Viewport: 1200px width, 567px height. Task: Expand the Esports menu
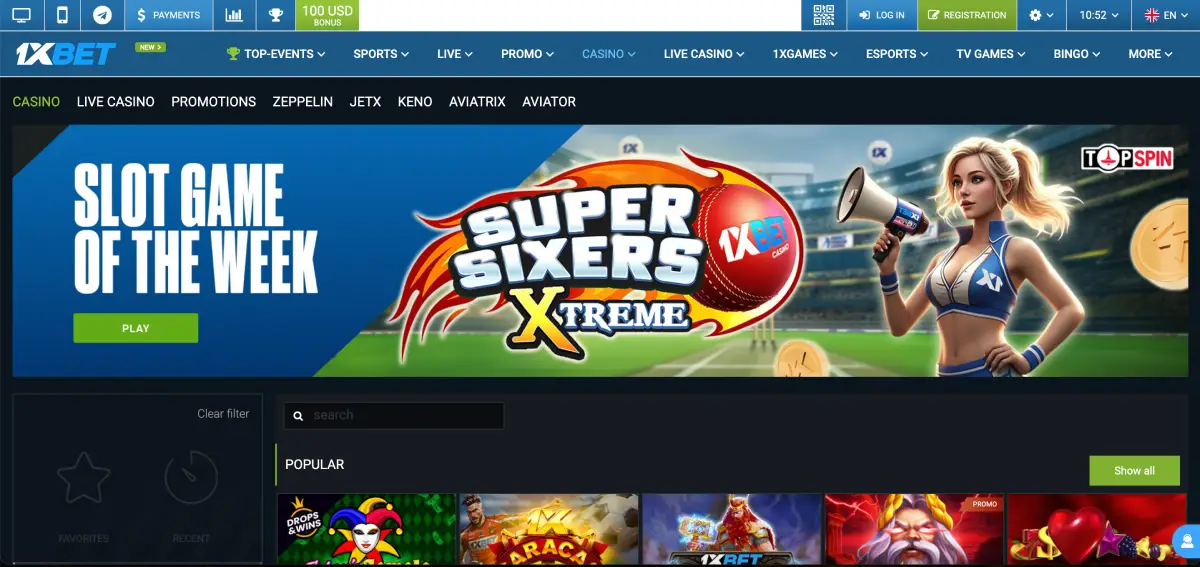897,54
